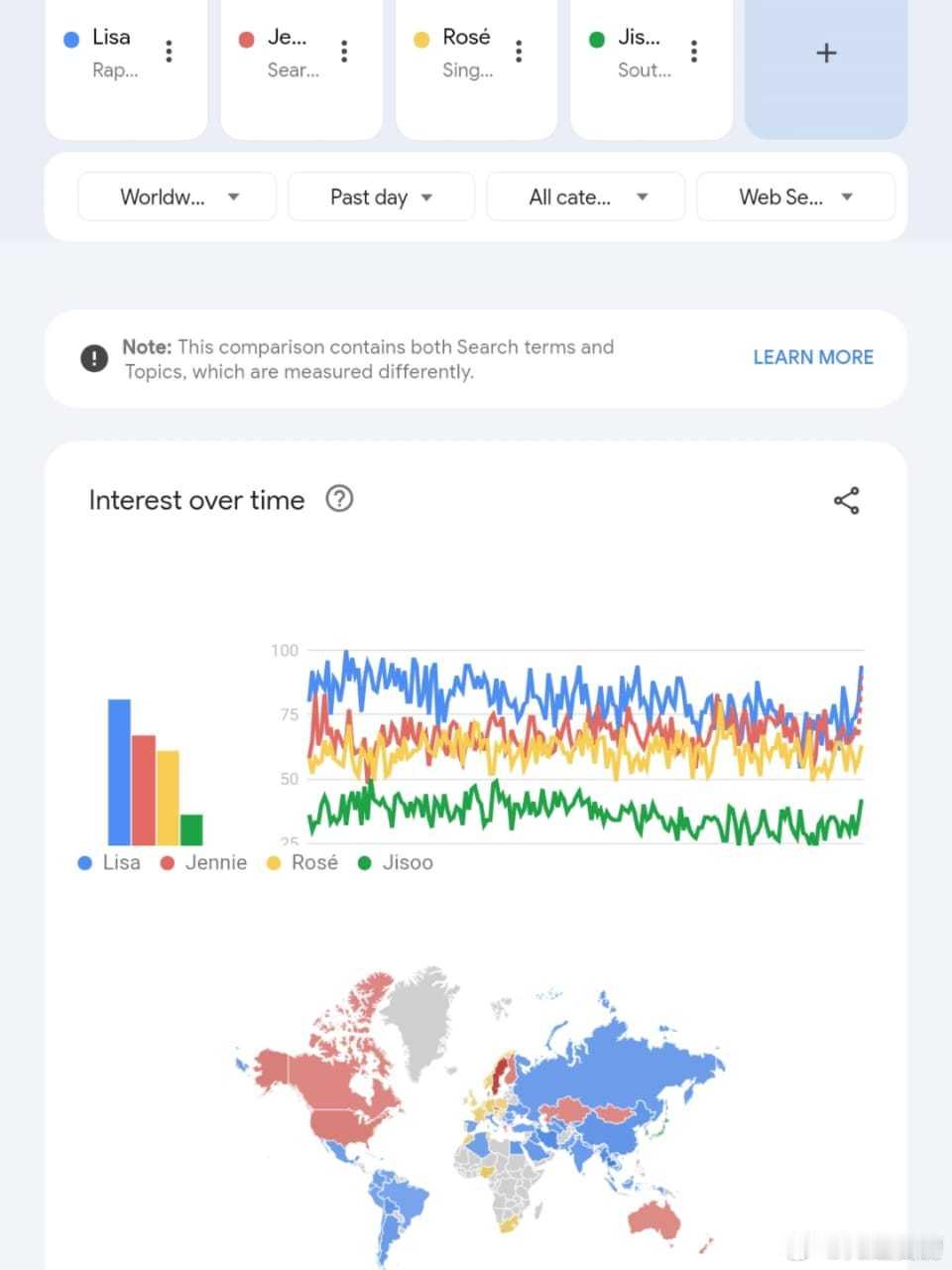This screenshot has height=1270, width=952.
Task: Open the Past day time range dropdown
Action: click(381, 196)
